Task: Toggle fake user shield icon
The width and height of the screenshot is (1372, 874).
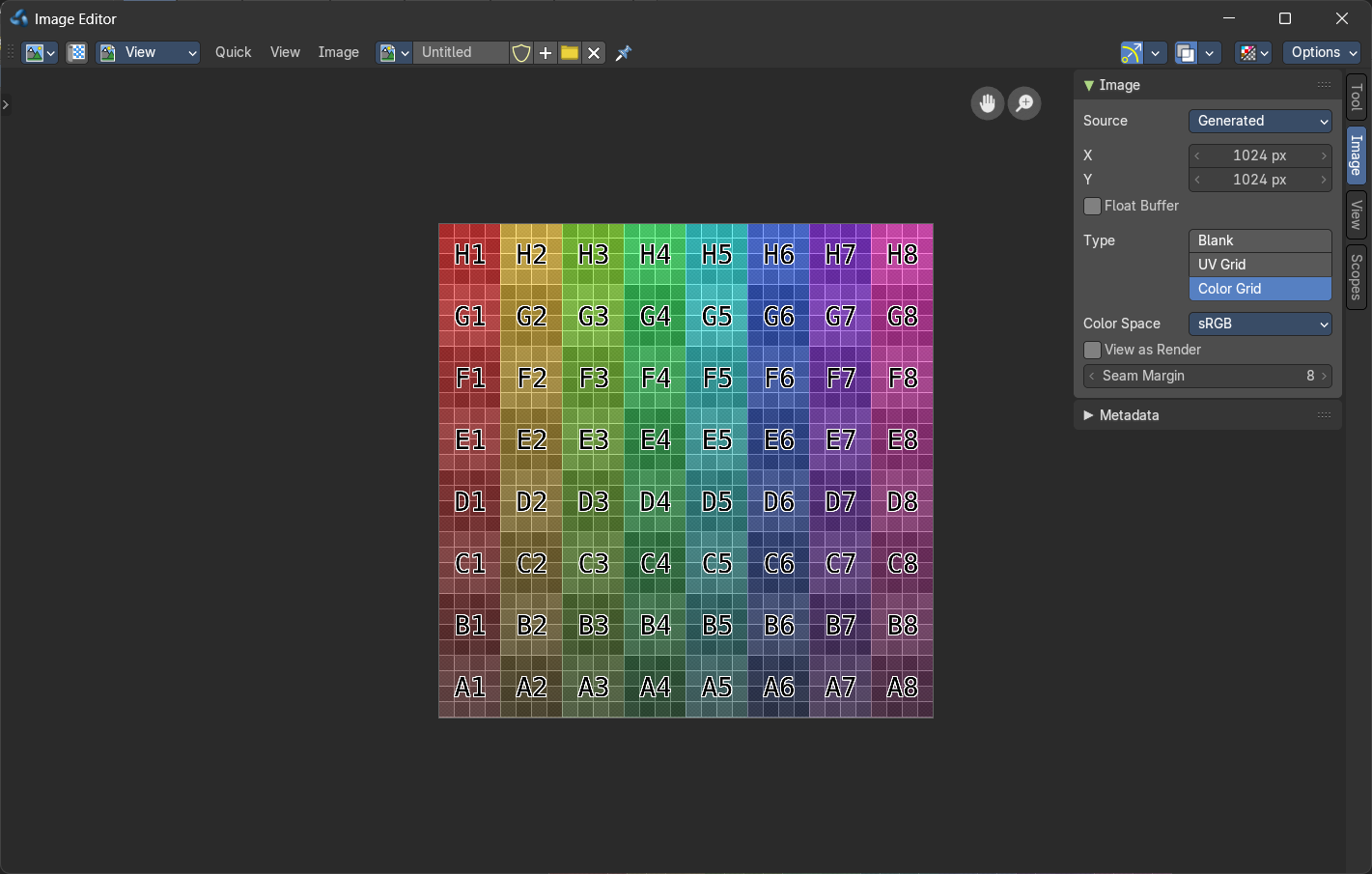Action: (521, 53)
